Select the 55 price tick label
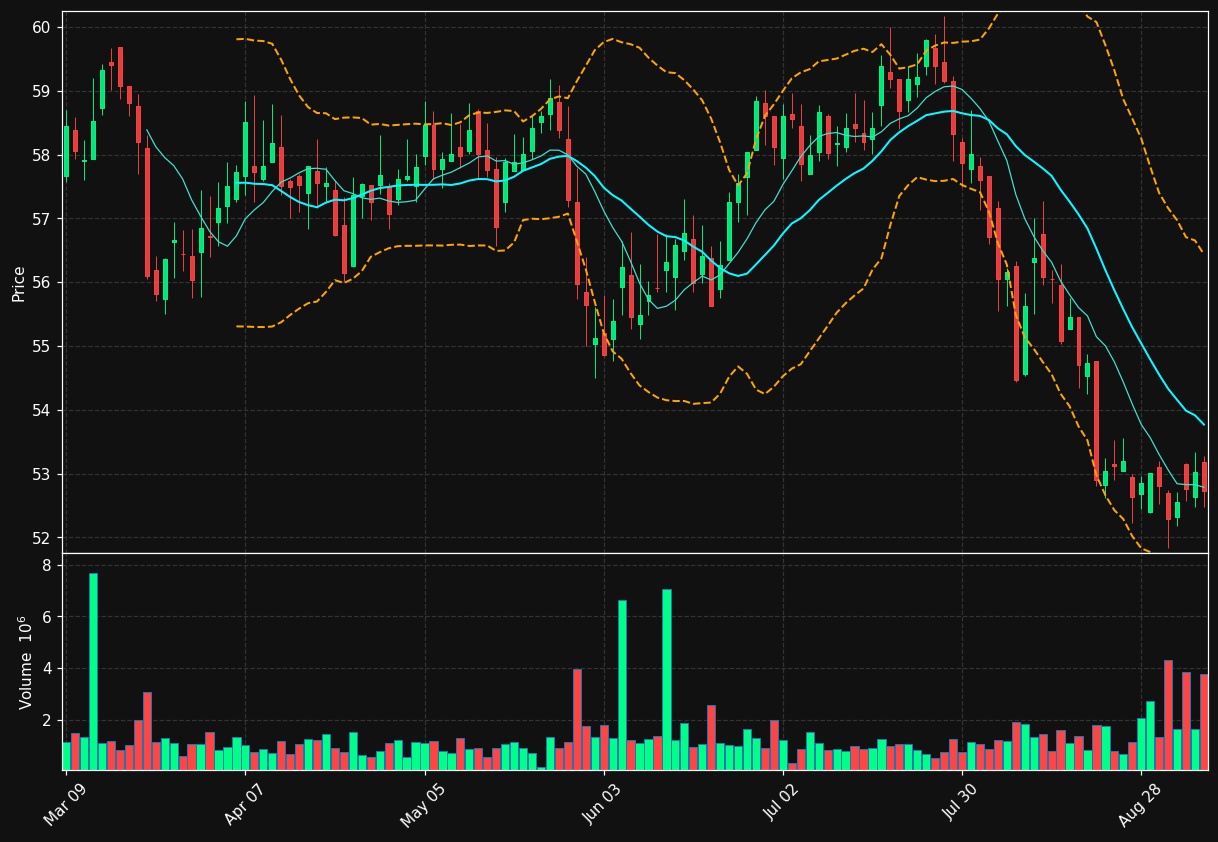The width and height of the screenshot is (1218, 842). [x=41, y=347]
